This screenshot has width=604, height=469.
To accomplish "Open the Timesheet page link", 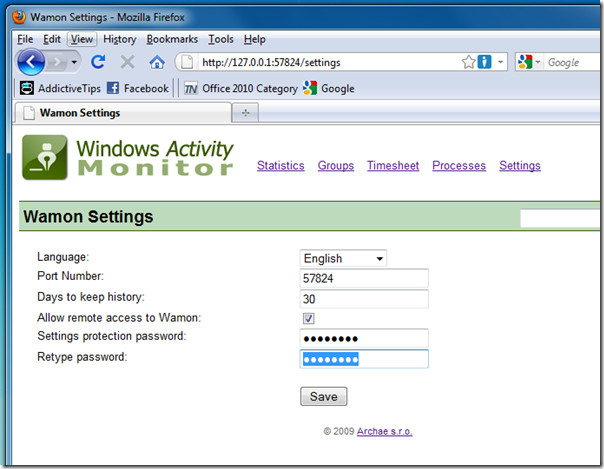I will point(393,166).
